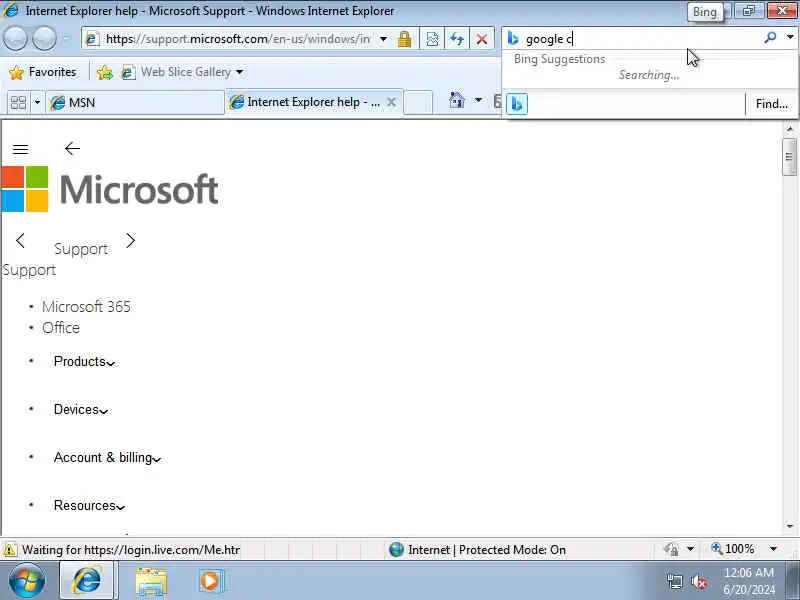Click Add to Favorites Bar icon

coord(105,72)
